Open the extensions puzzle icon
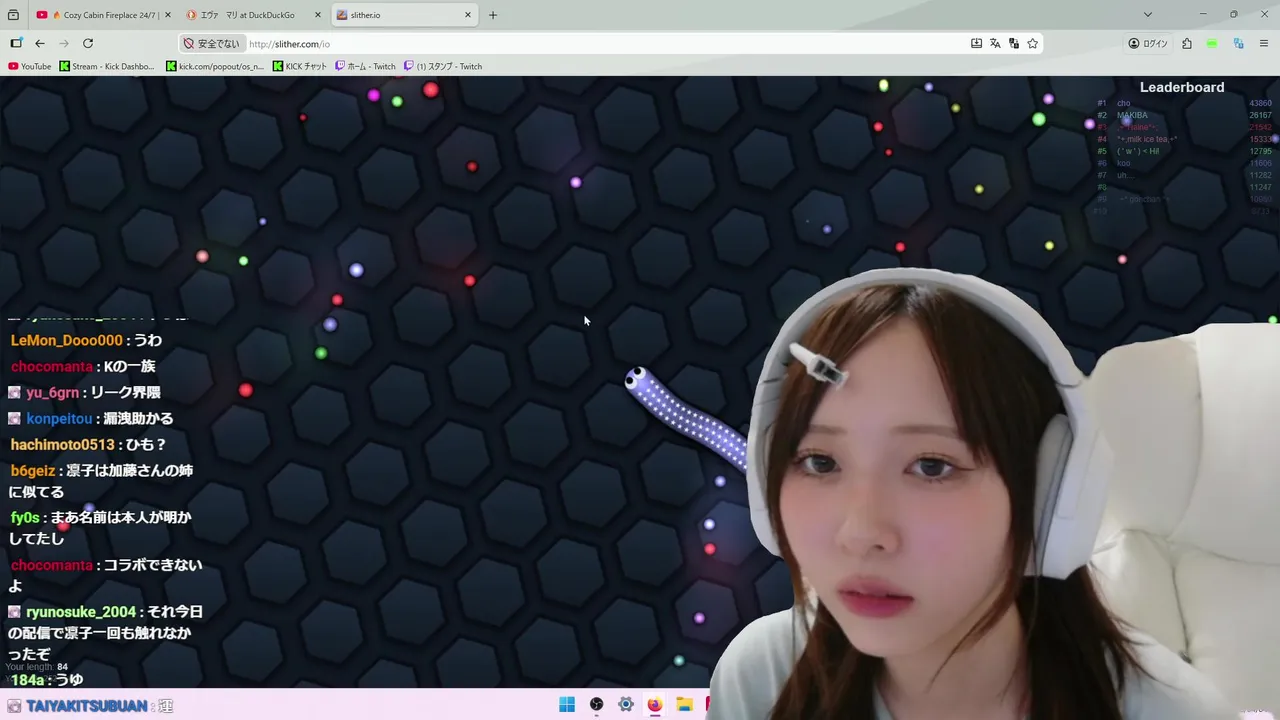The width and height of the screenshot is (1280, 720). coord(1187,43)
